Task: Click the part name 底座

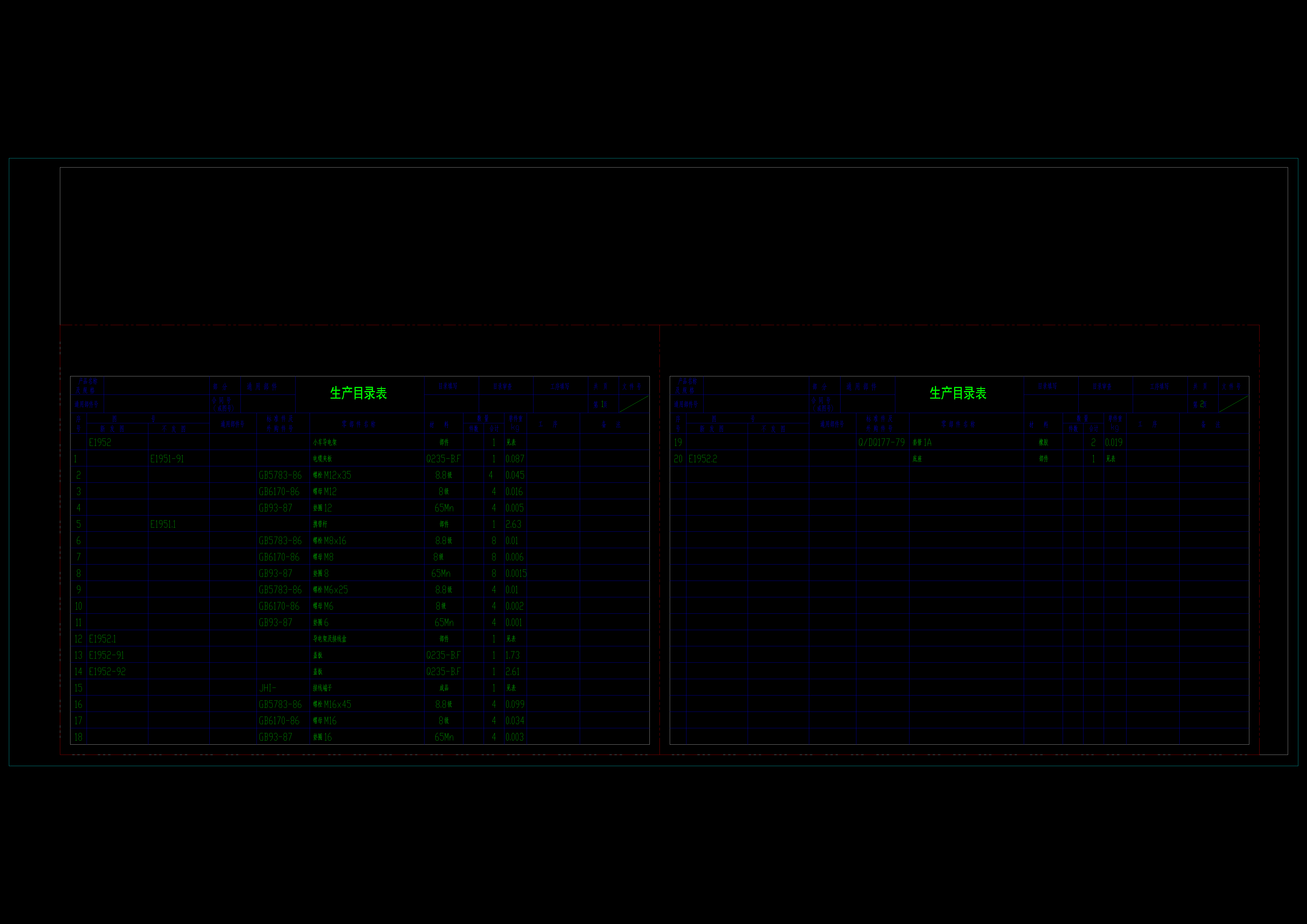Action: pyautogui.click(x=917, y=459)
